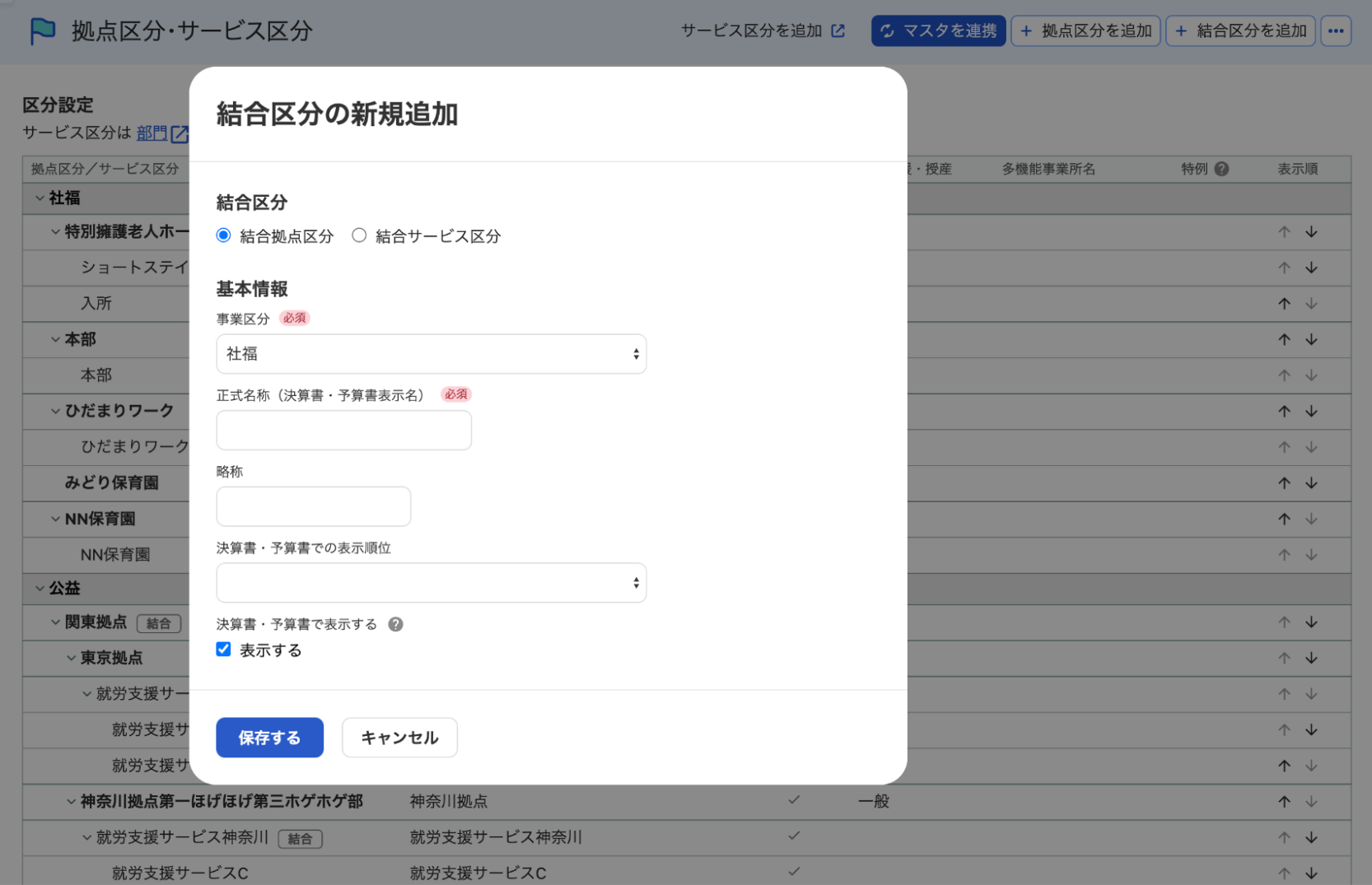Open the 事業区分 dropdown showing 社福
The height and width of the screenshot is (885, 1372).
pyautogui.click(x=432, y=354)
